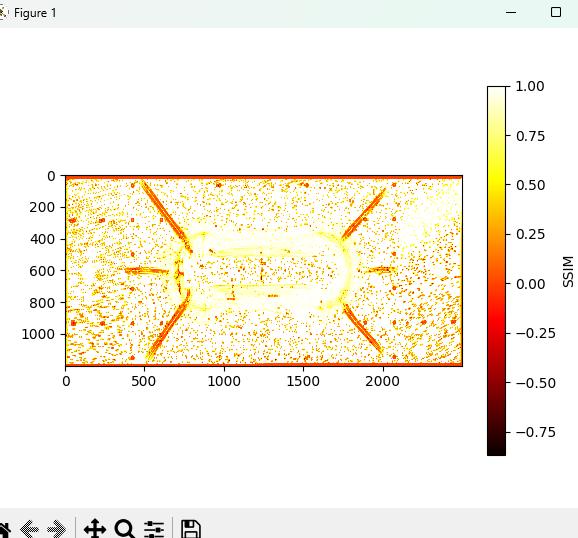Click the 0.00 tick on the colorbar
This screenshot has width=578, height=538.
530,284
